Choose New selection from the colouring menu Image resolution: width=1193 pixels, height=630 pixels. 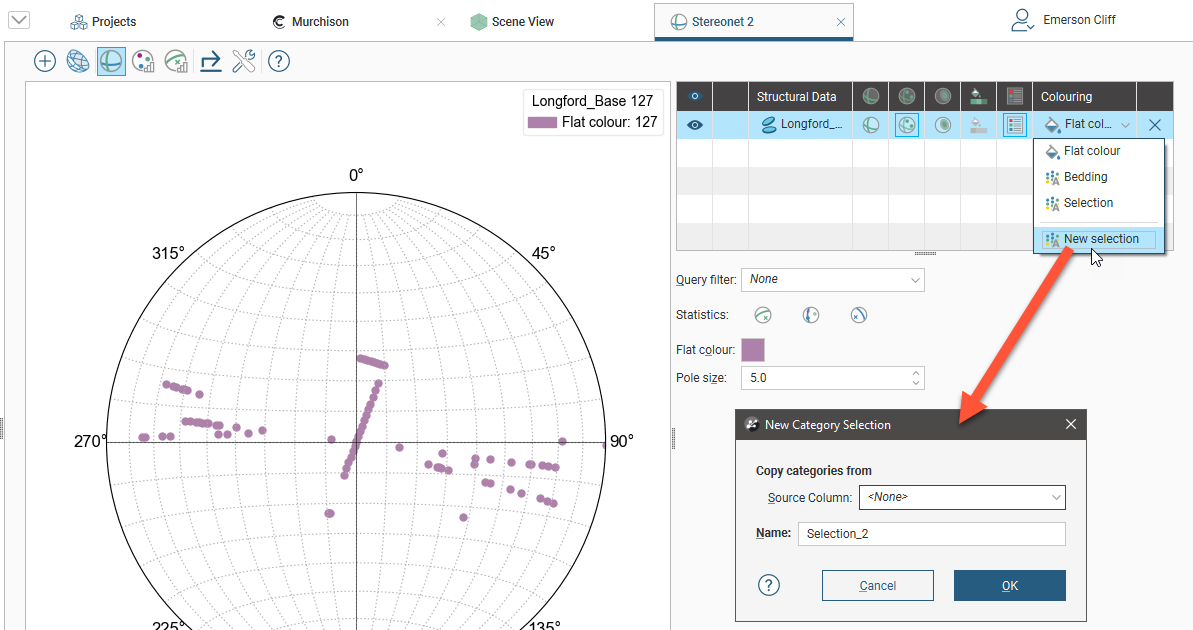click(x=1099, y=239)
